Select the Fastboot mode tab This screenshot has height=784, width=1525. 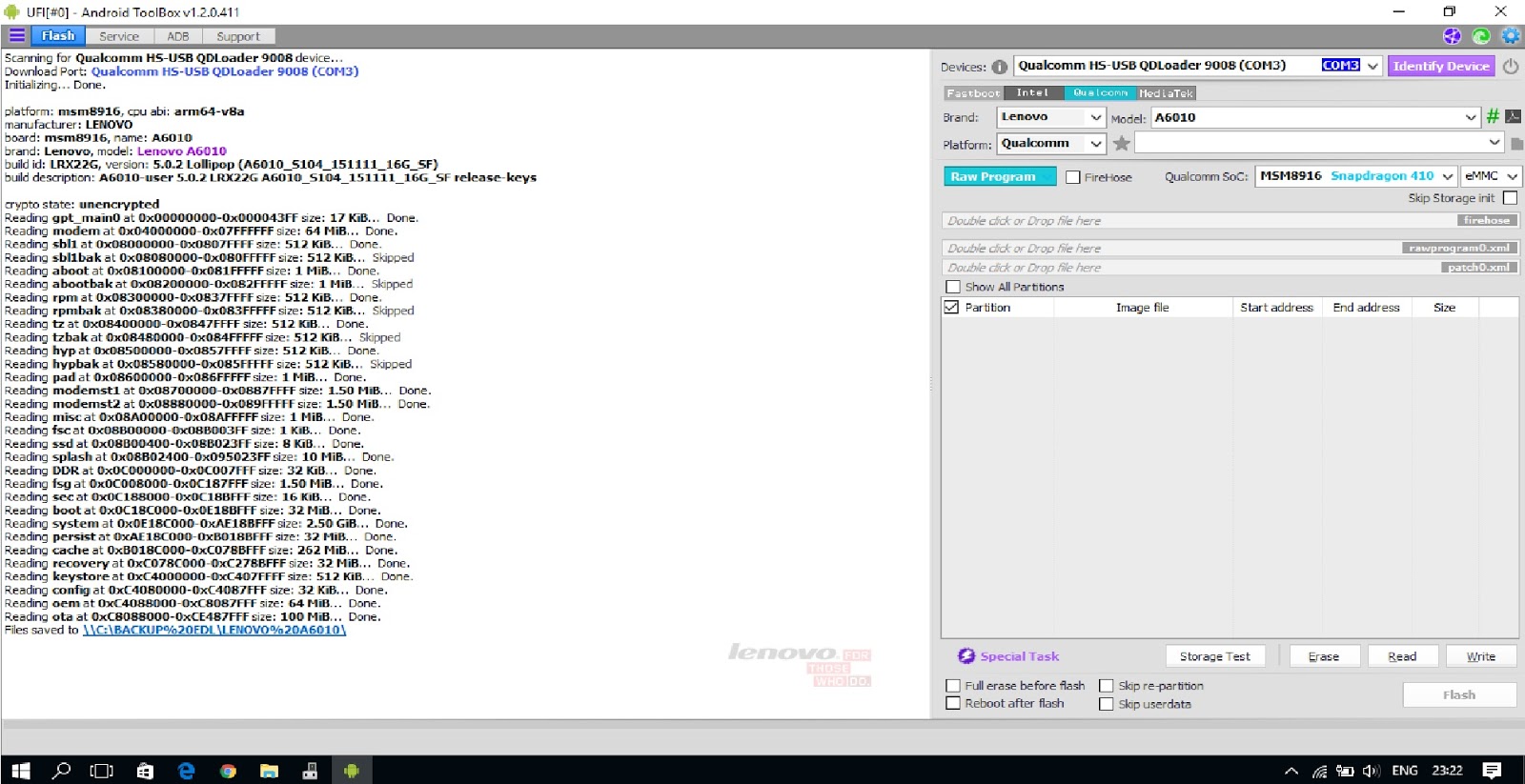coord(973,93)
